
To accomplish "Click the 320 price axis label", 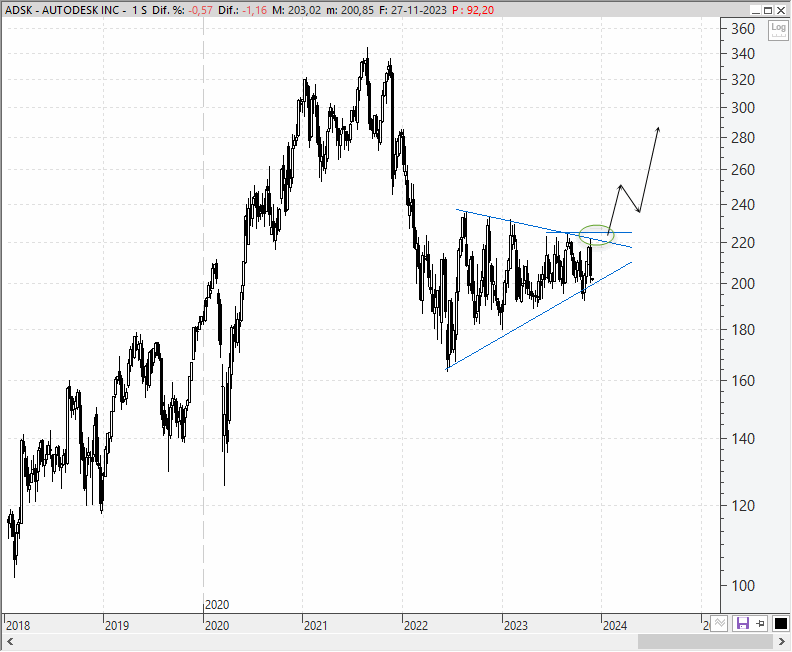I will 743,80.
